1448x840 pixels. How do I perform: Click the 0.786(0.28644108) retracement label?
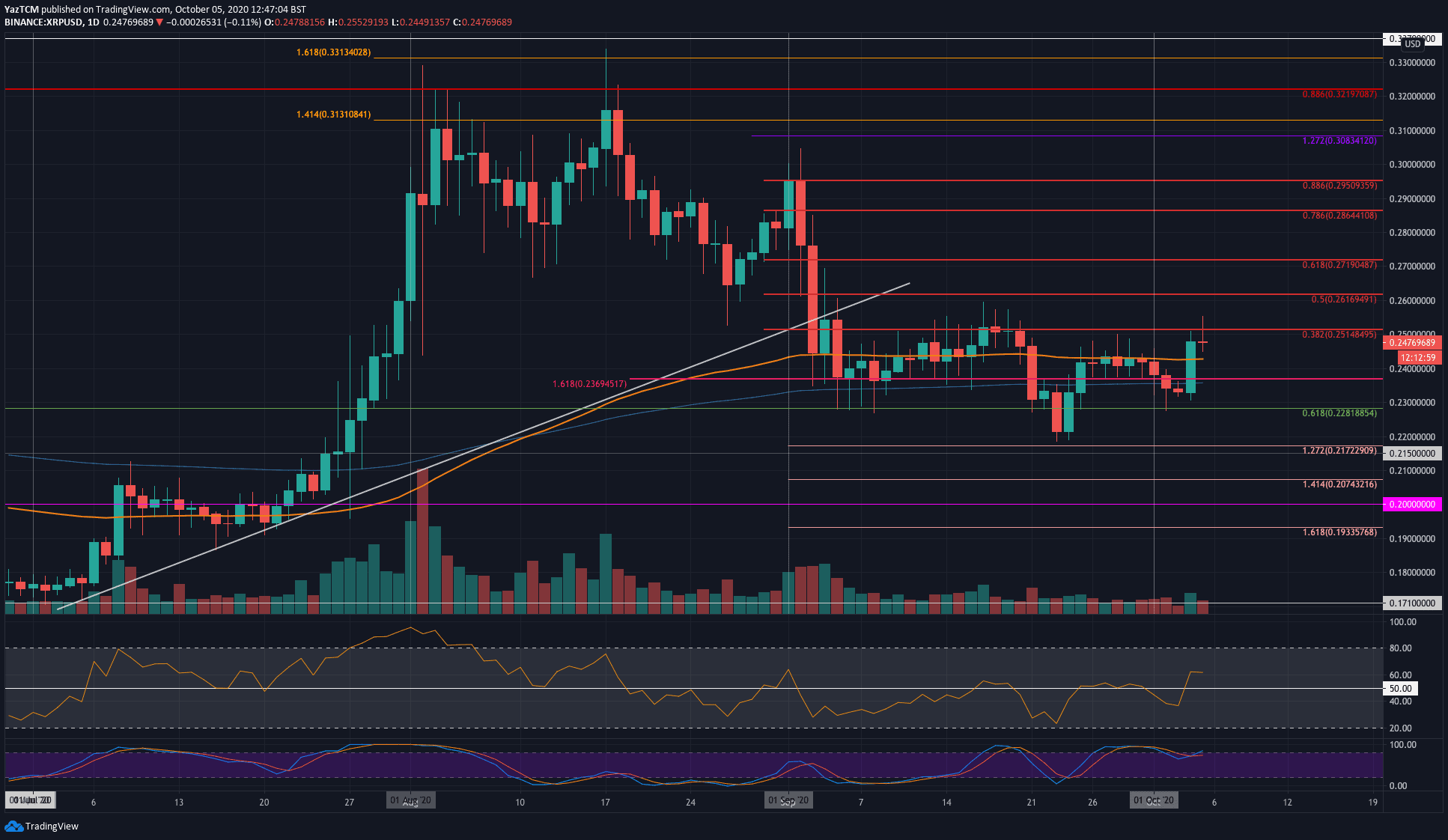tap(1339, 216)
